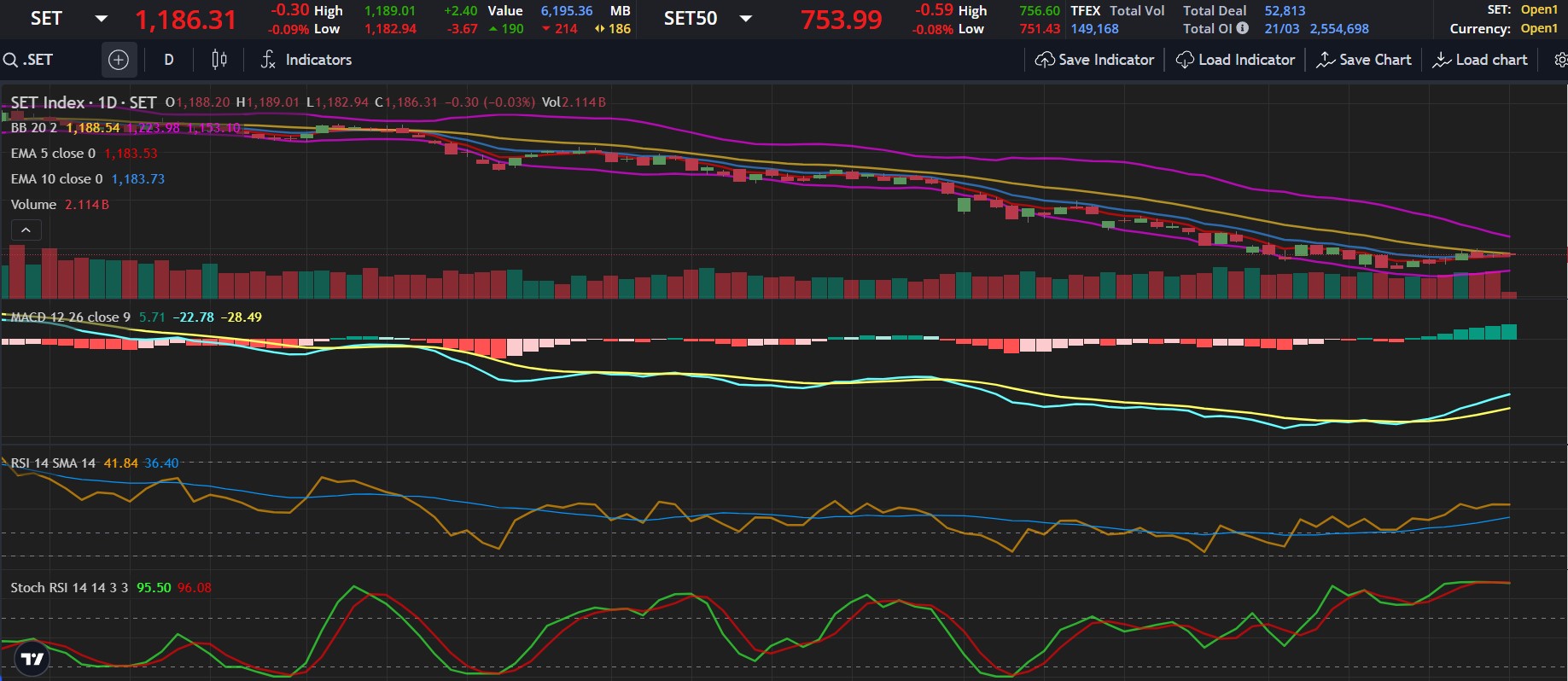Viewport: 1568px width, 681px height.
Task: Click the compare/add symbol plus icon
Action: point(119,60)
